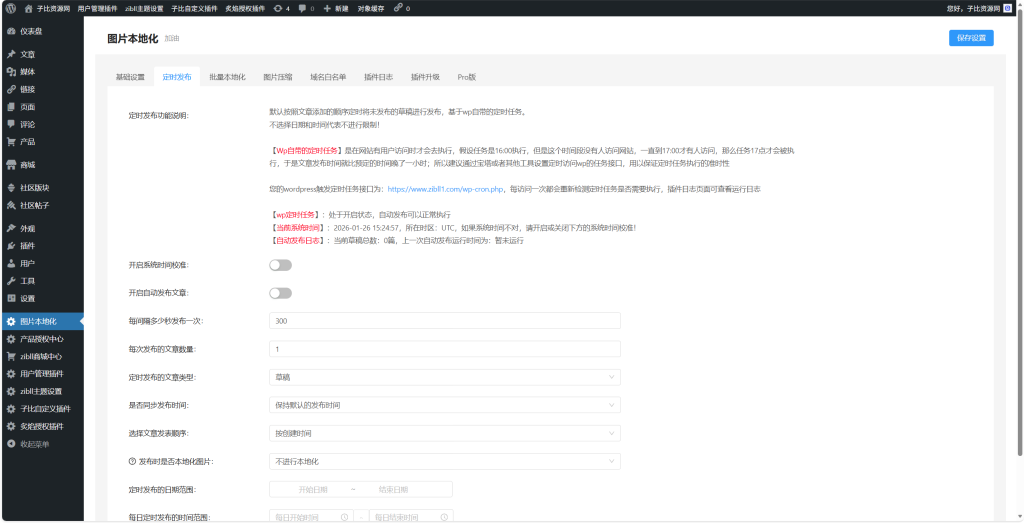Click the help icon beside 发布时是否本地化图片
1024x523 pixels.
(x=132, y=462)
